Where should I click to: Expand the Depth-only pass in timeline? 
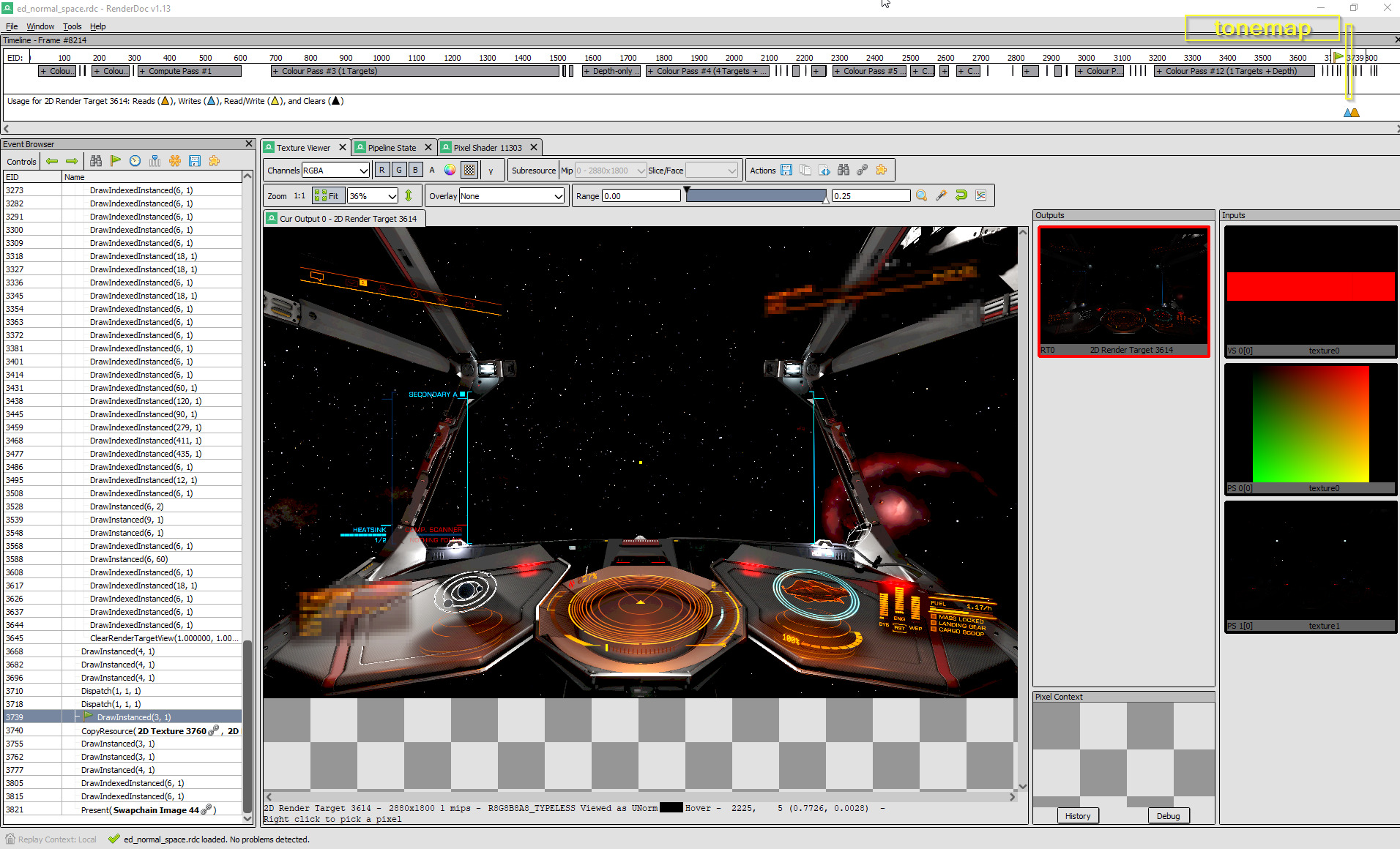611,71
